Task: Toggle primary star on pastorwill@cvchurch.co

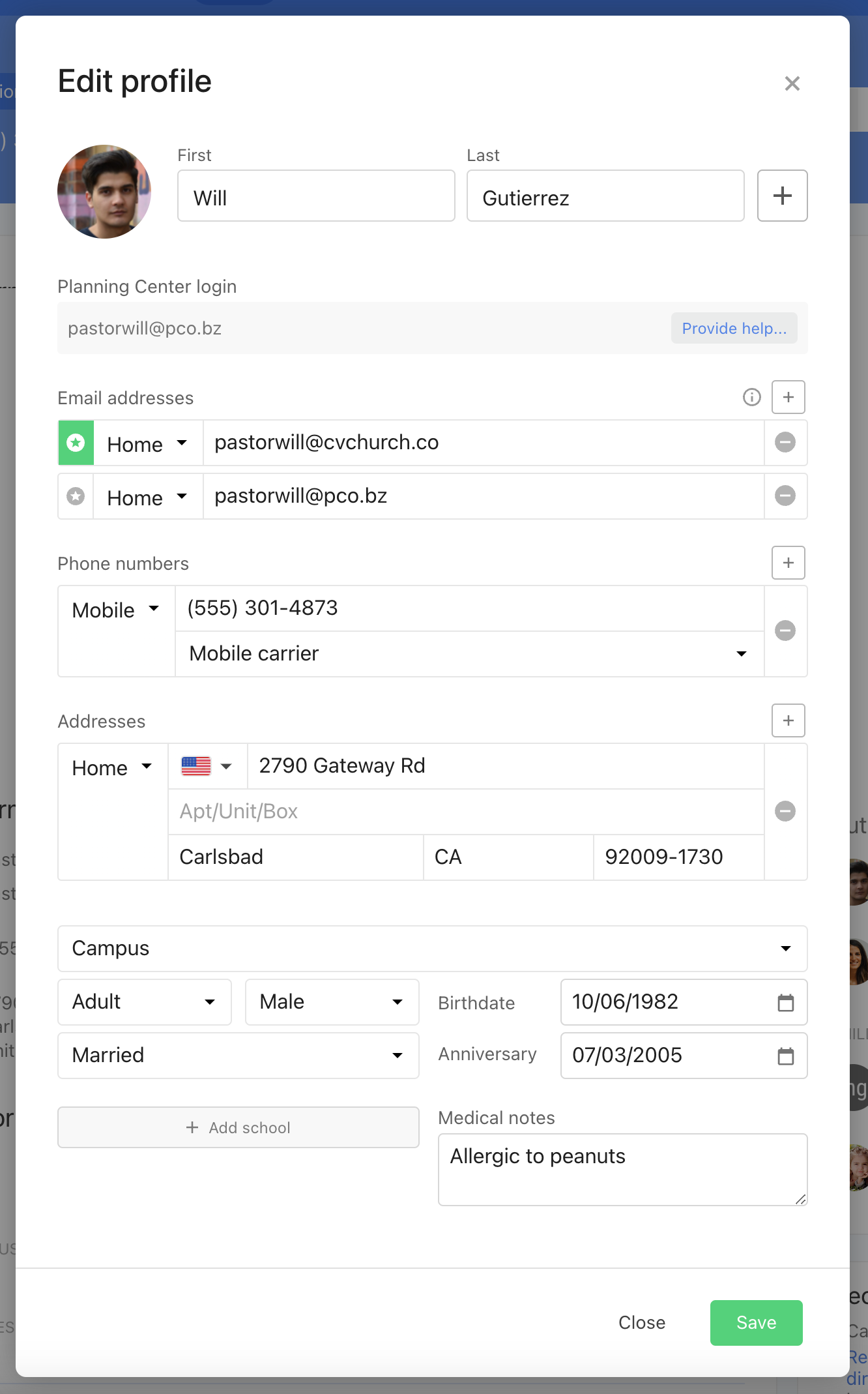Action: click(x=76, y=443)
